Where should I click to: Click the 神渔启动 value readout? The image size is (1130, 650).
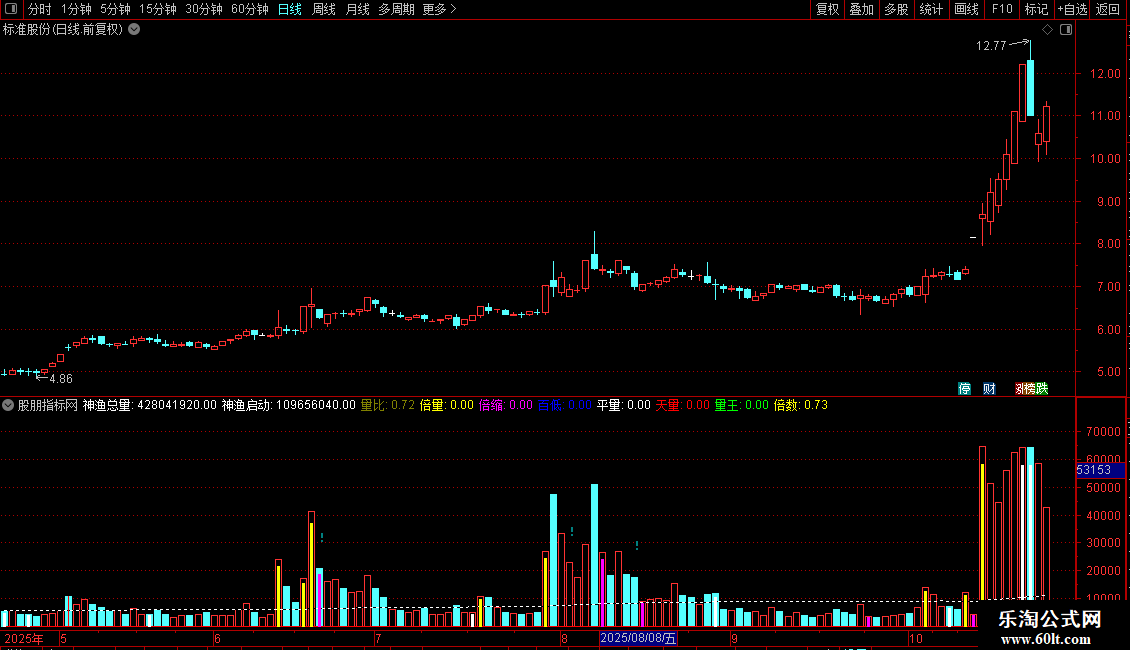[x=288, y=405]
